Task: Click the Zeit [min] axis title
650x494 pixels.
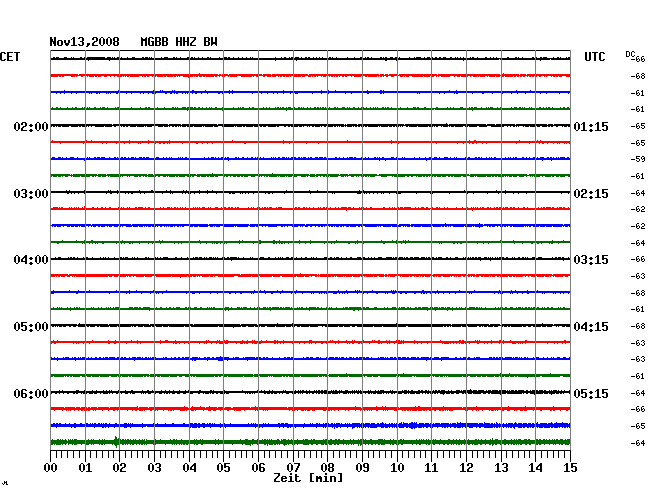Action: pos(308,478)
